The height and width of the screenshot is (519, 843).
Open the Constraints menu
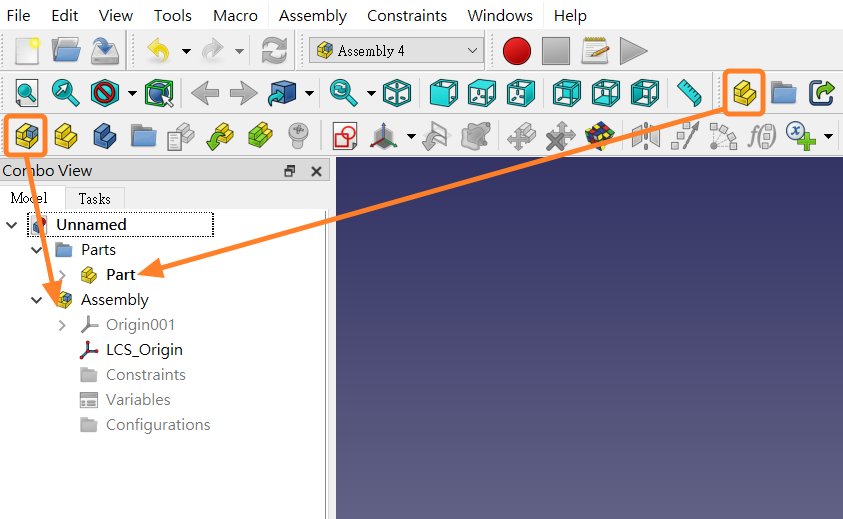(x=407, y=16)
